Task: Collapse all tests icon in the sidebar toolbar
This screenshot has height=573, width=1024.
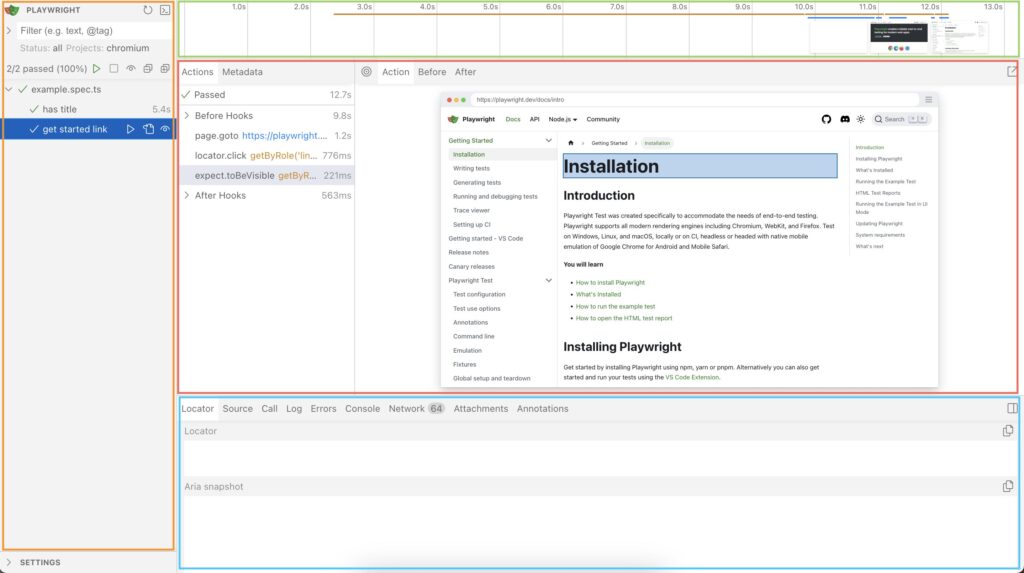Action: (x=148, y=69)
